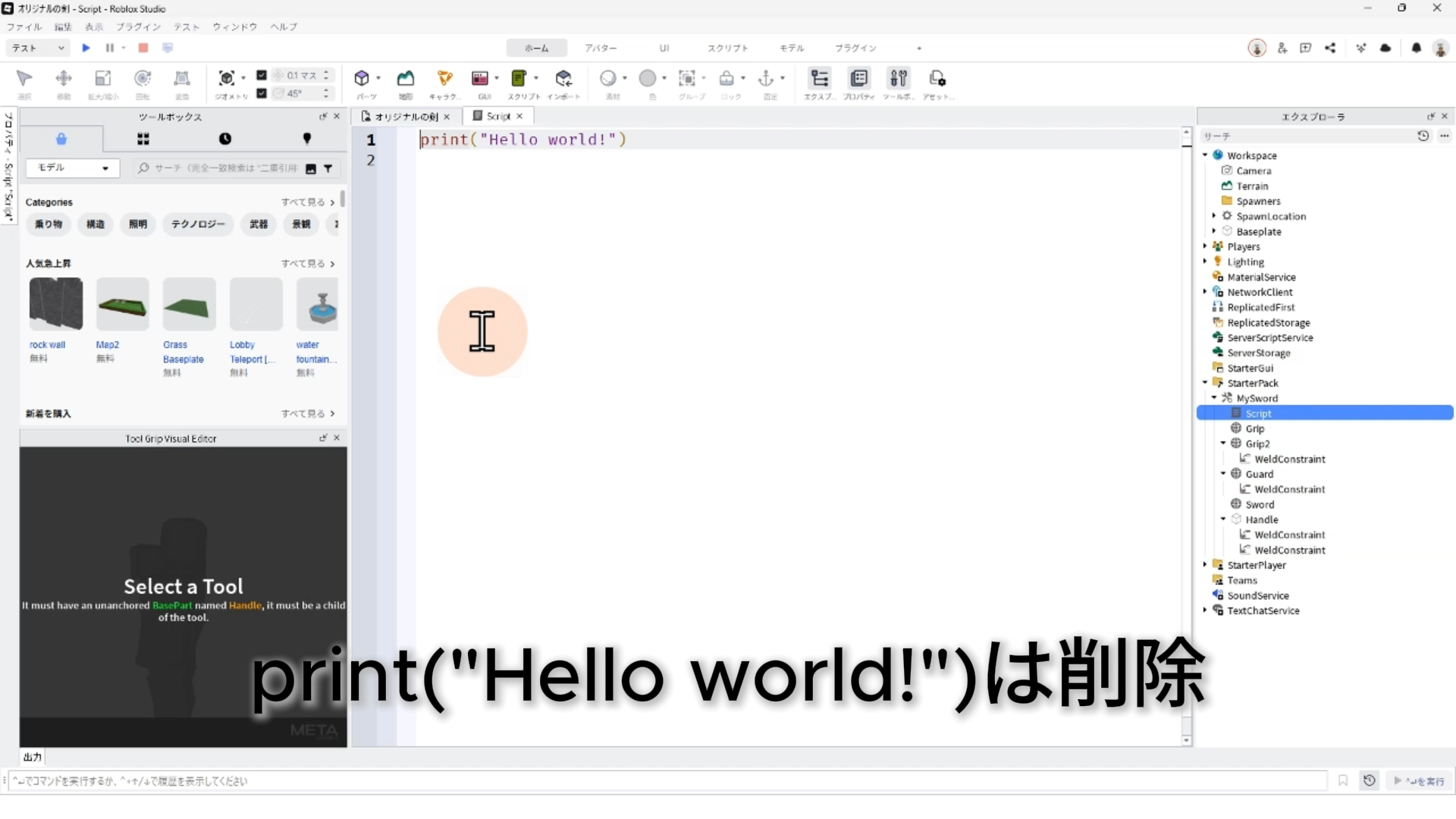
Task: Open the Terrain editor
Action: click(x=406, y=78)
